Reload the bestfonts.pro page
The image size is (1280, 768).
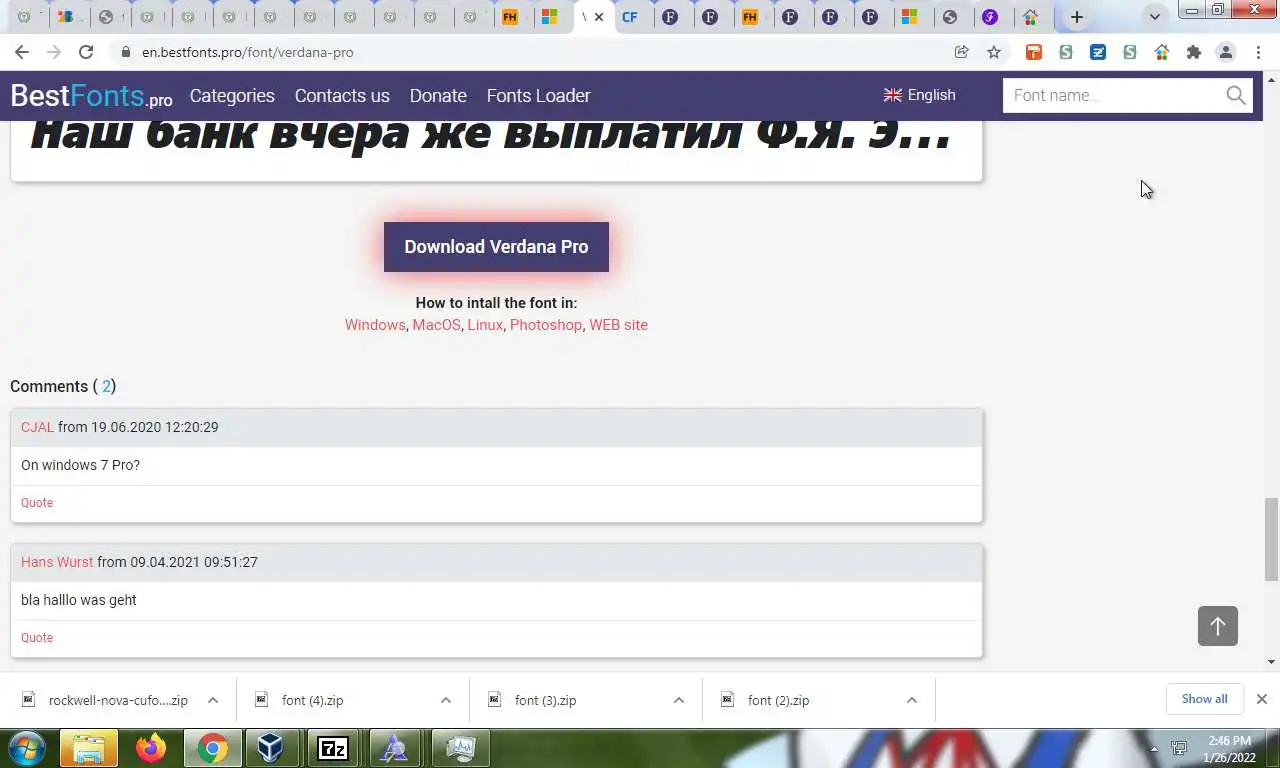click(86, 52)
